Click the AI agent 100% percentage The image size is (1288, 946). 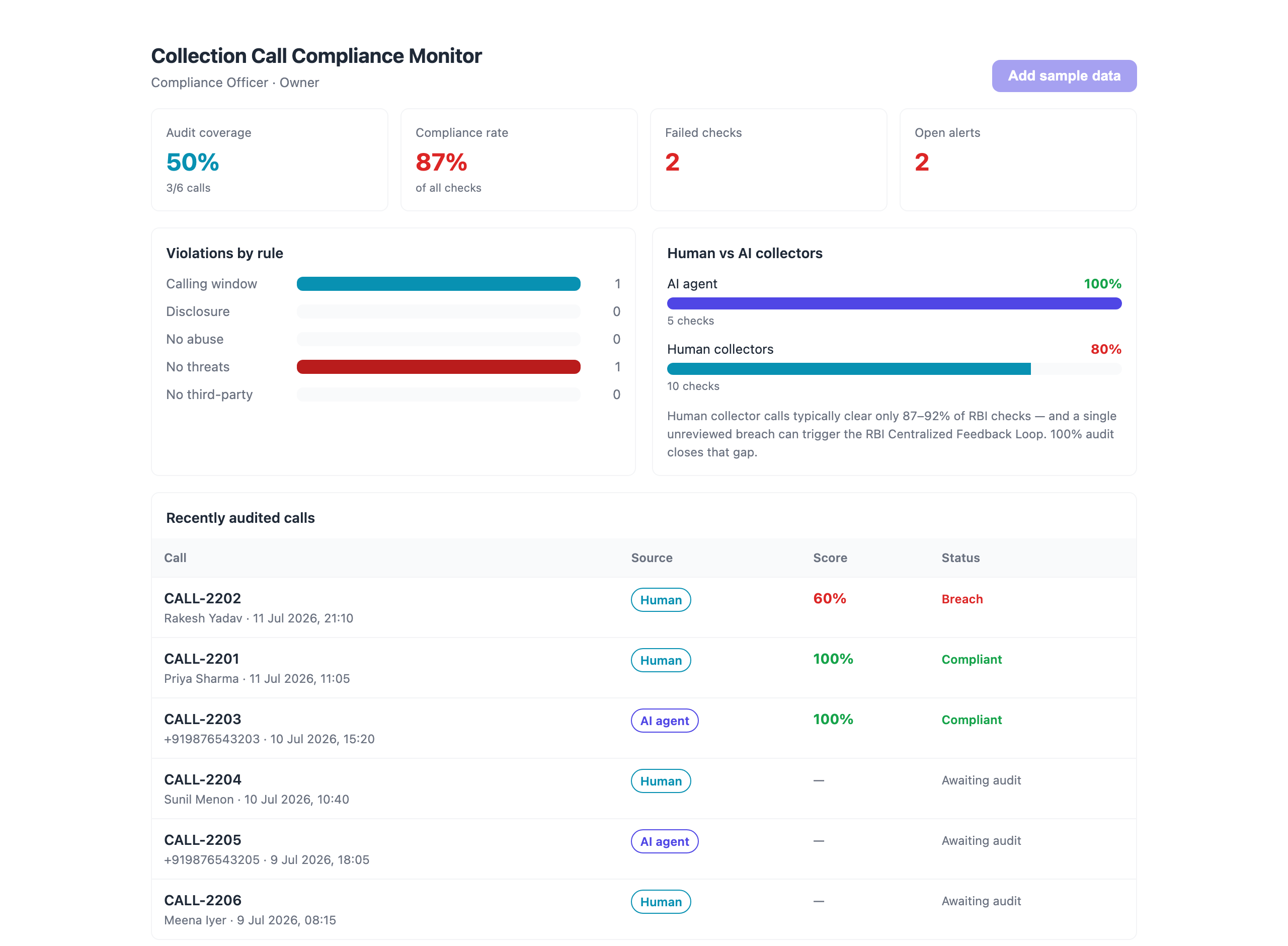point(1102,283)
